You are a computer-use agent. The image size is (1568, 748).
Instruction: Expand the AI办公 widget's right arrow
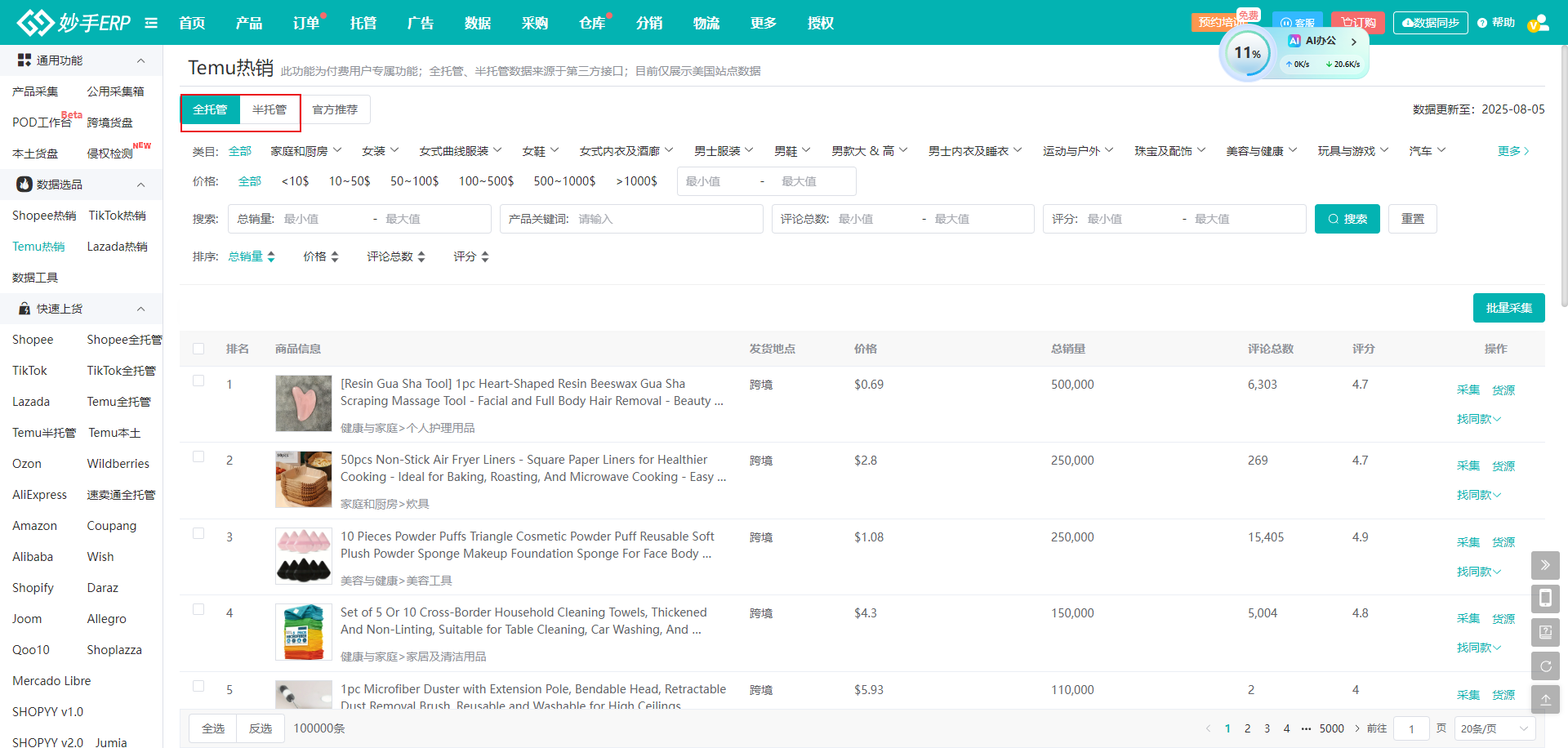(x=1354, y=42)
